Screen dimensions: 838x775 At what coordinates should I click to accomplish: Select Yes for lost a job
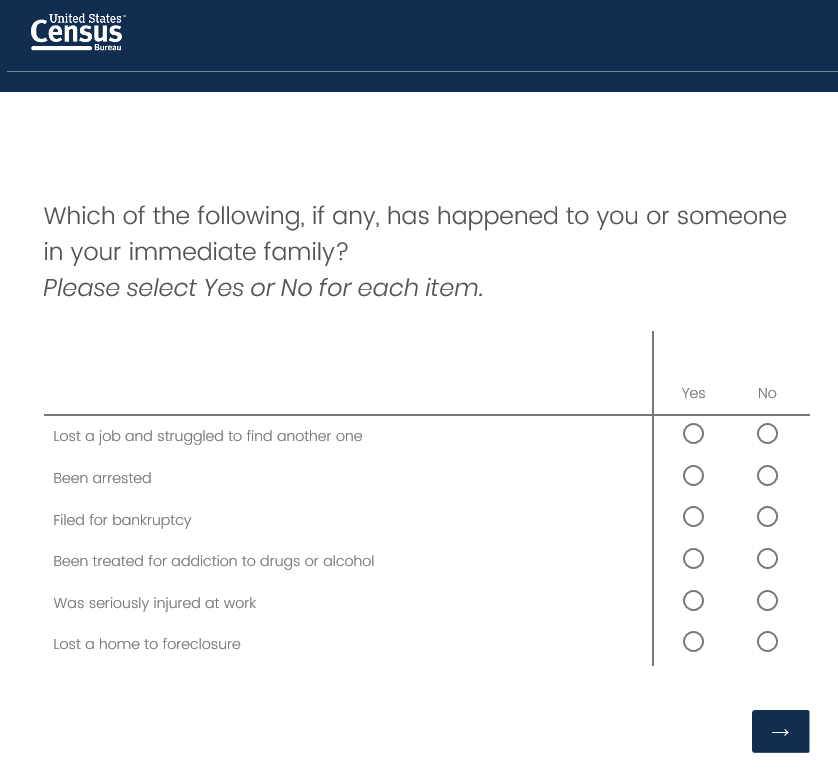[693, 434]
